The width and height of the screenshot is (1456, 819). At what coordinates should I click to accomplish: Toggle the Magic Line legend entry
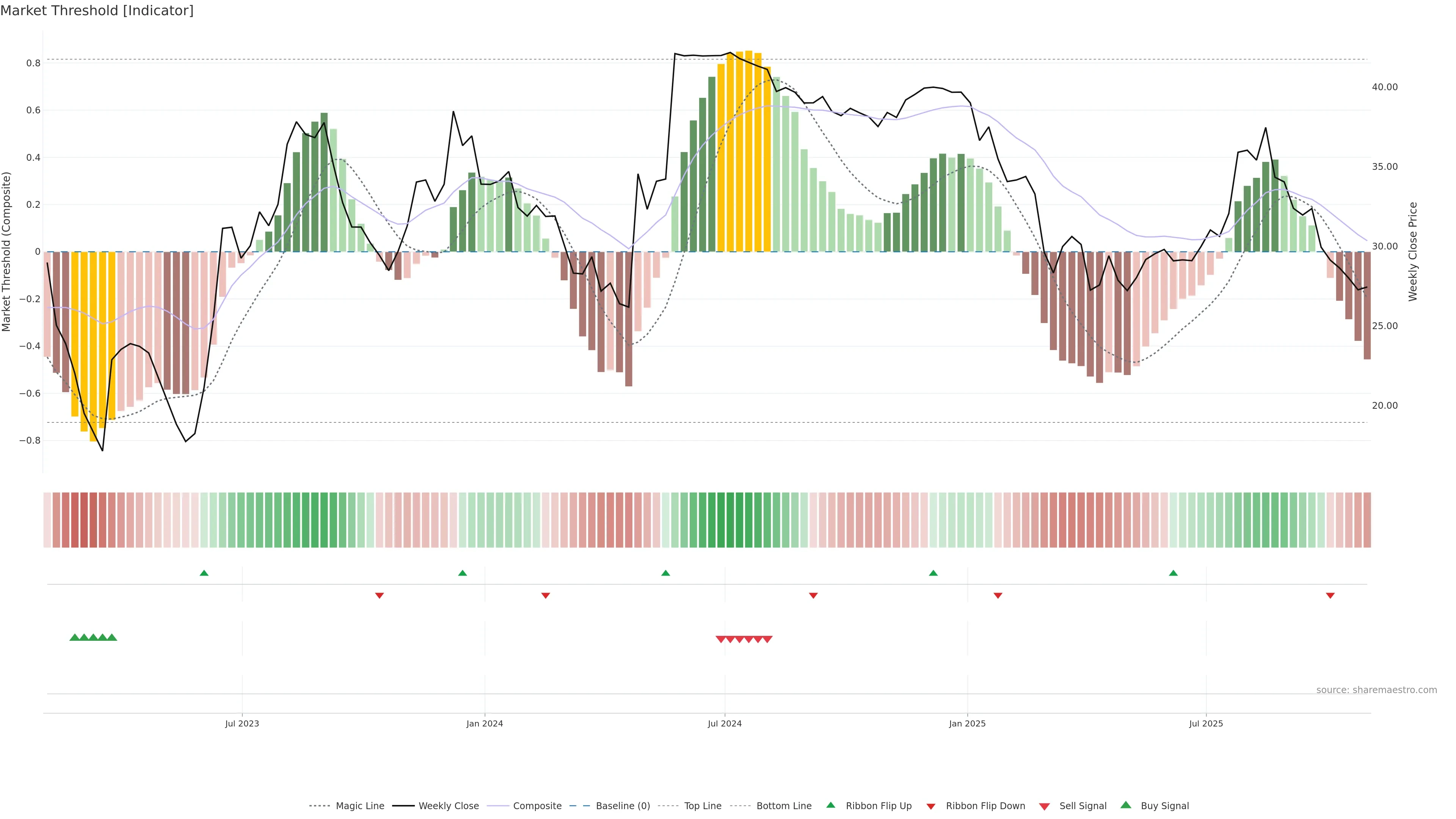click(359, 806)
